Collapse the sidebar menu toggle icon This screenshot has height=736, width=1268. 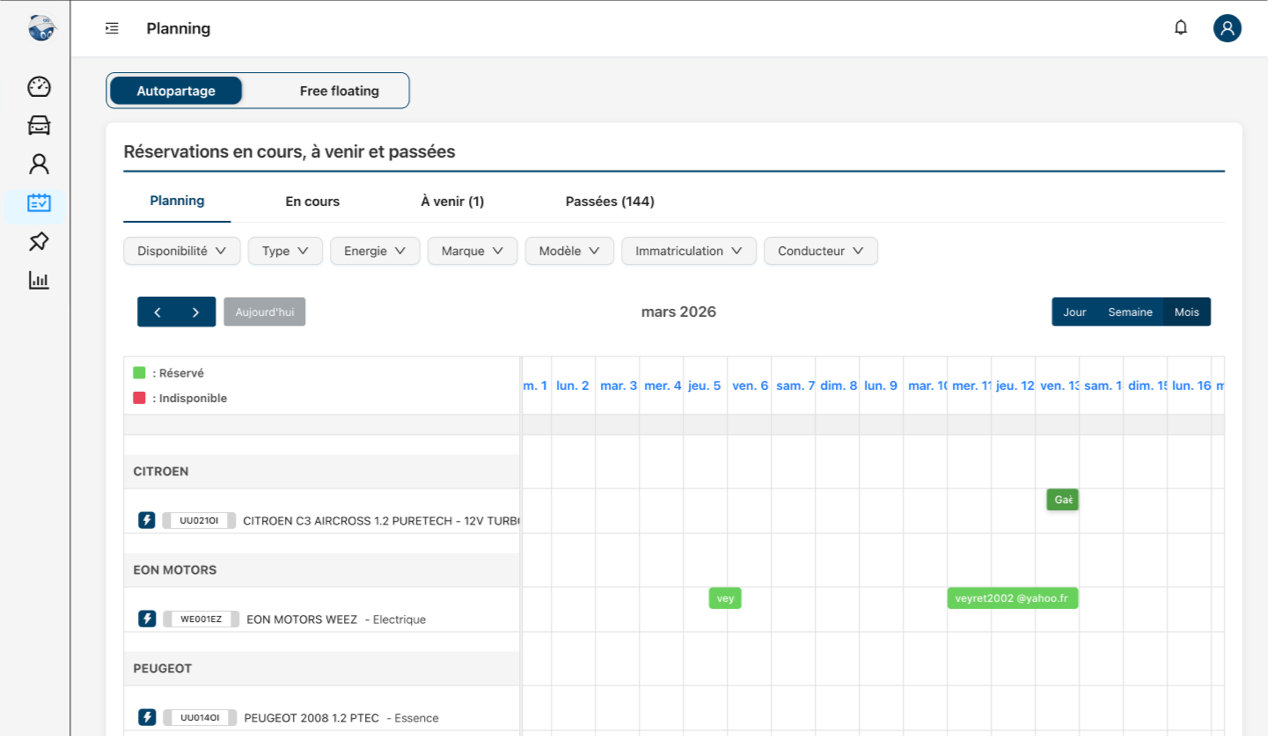(112, 28)
